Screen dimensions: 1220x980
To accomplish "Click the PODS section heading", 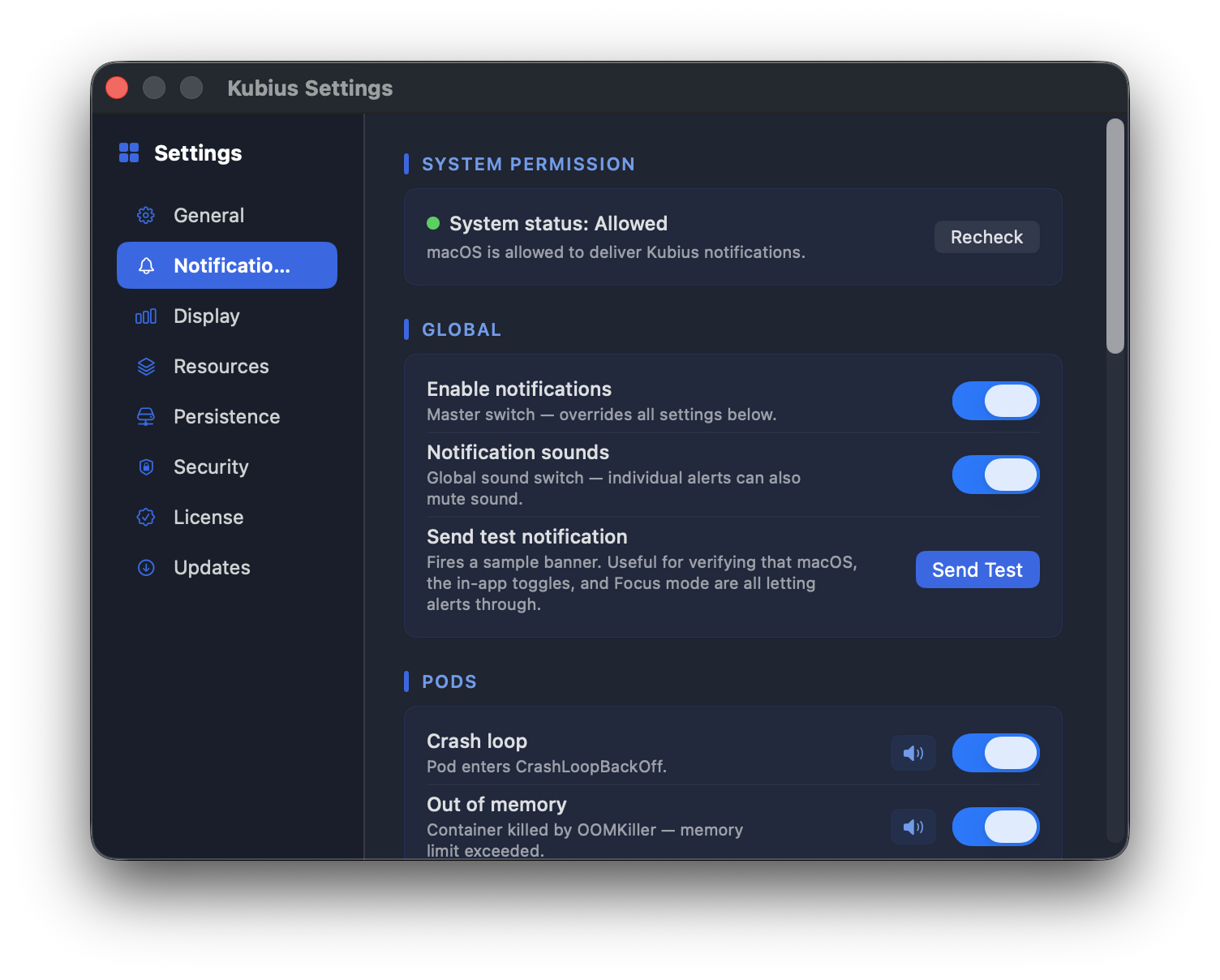I will coord(449,681).
